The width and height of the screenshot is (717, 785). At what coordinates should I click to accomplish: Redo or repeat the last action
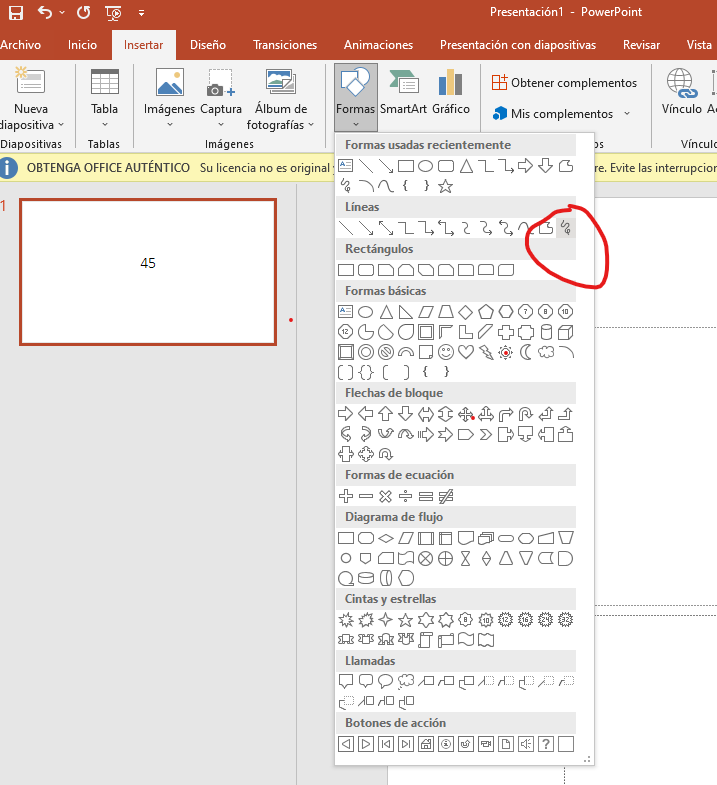pos(84,13)
